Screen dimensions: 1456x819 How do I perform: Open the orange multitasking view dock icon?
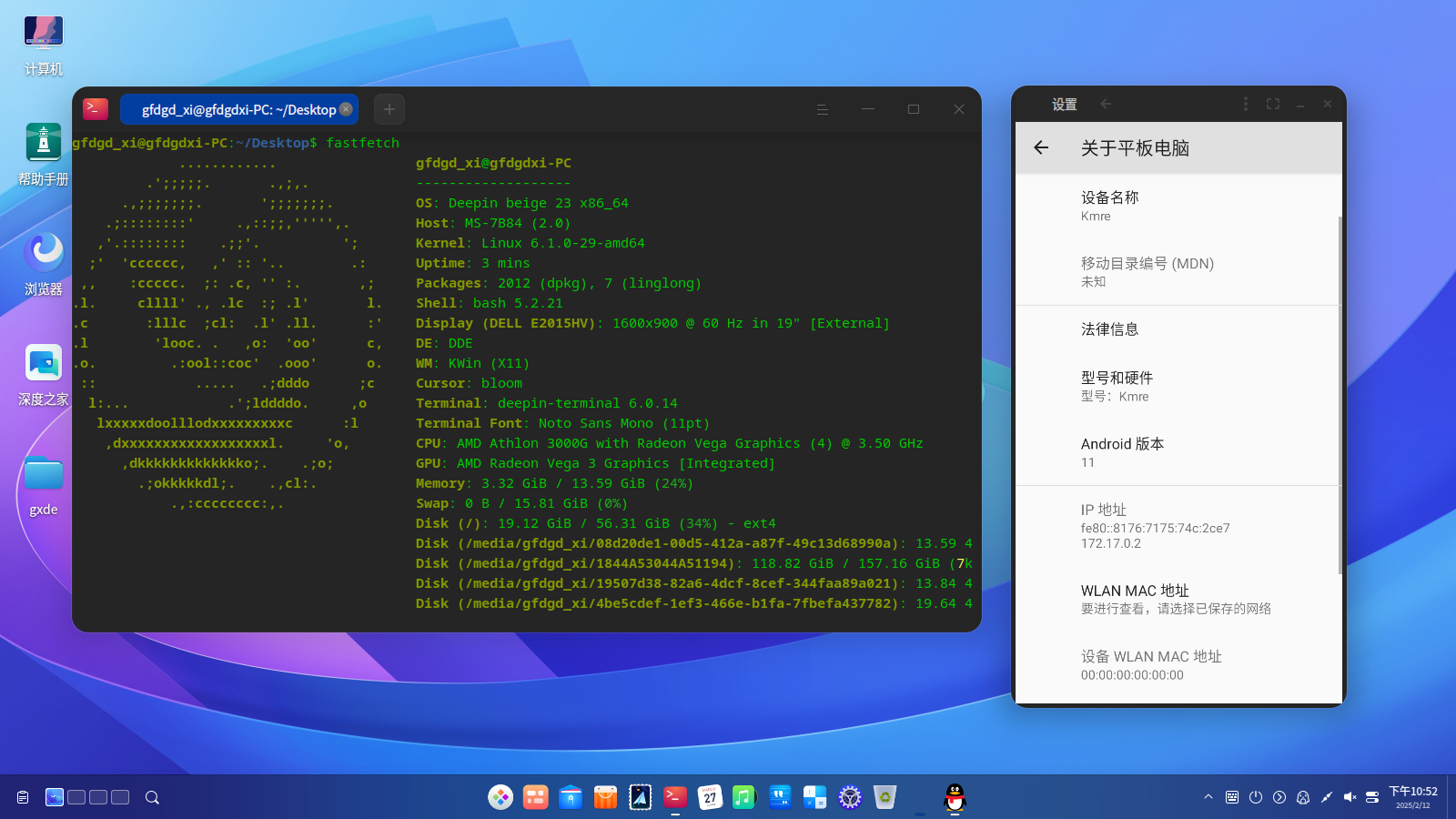[x=535, y=797]
